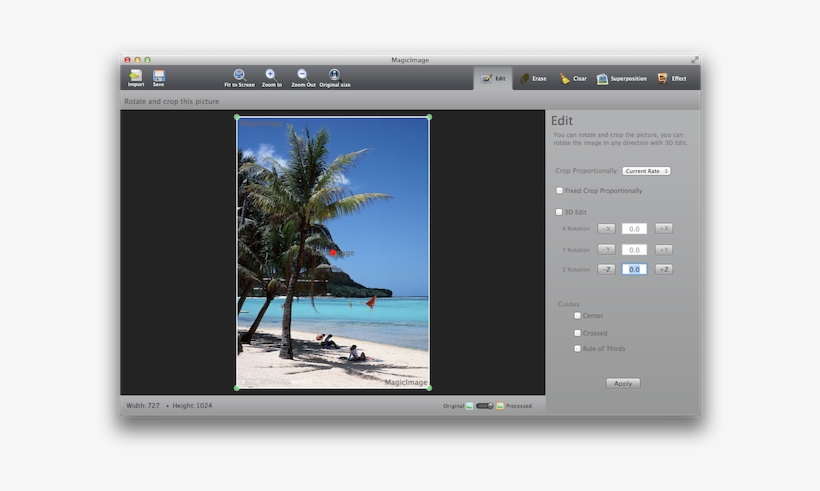This screenshot has width=820, height=491.
Task: Enable Fixed Crop Proportionally checkbox
Action: [x=560, y=190]
